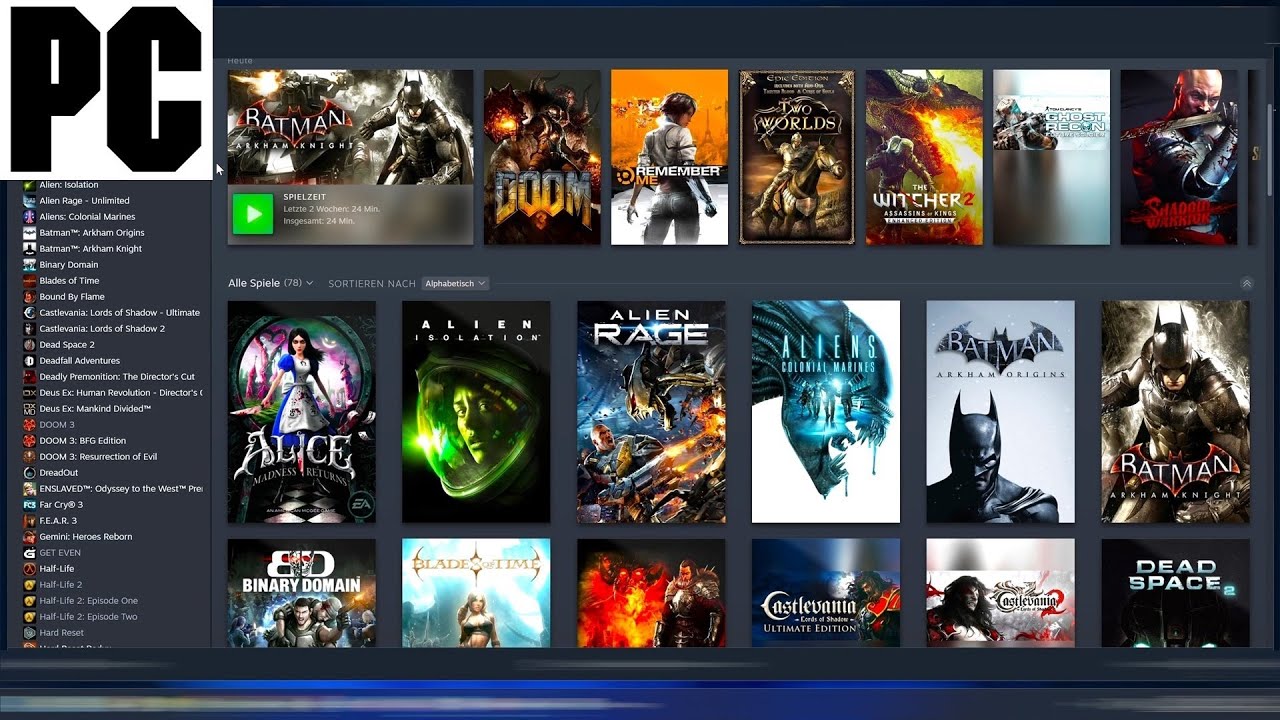
Task: Open the Remember Me cover
Action: [x=670, y=157]
